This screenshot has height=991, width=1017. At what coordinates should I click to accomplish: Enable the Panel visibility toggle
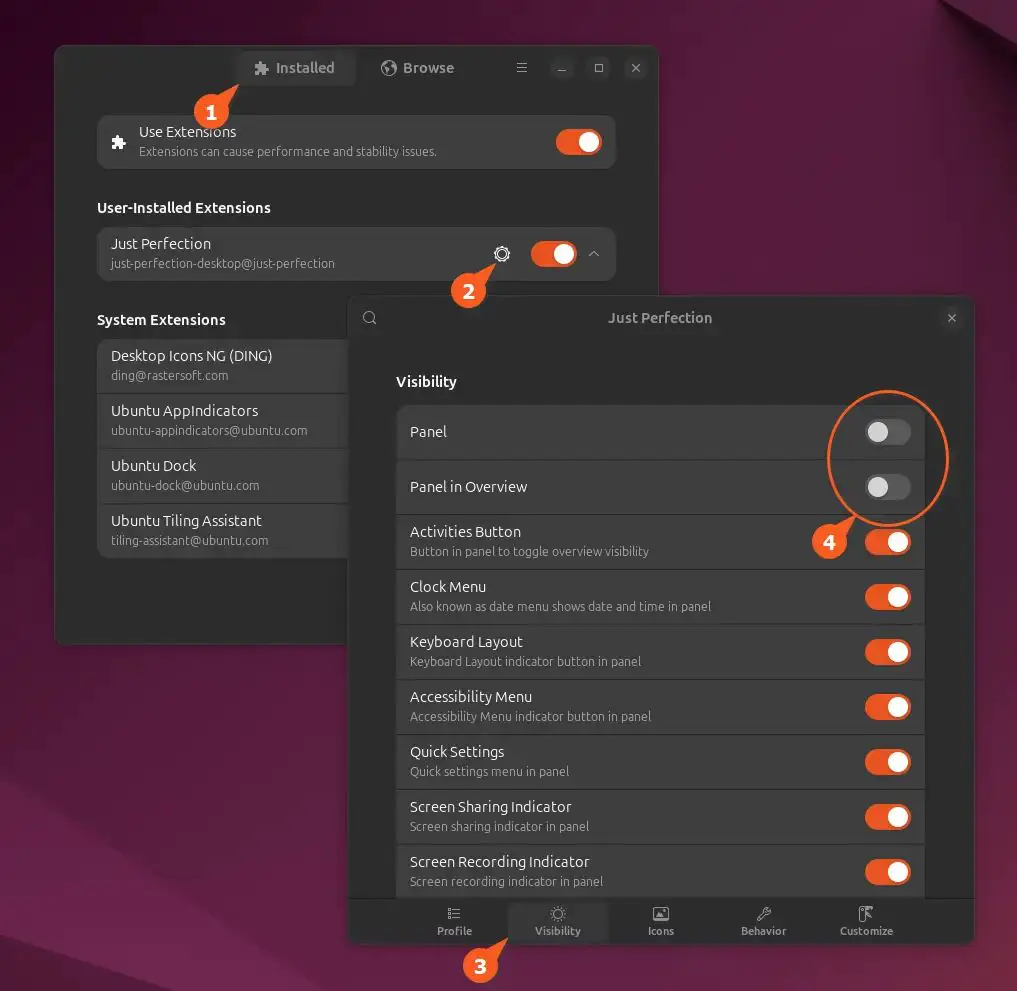(x=887, y=432)
